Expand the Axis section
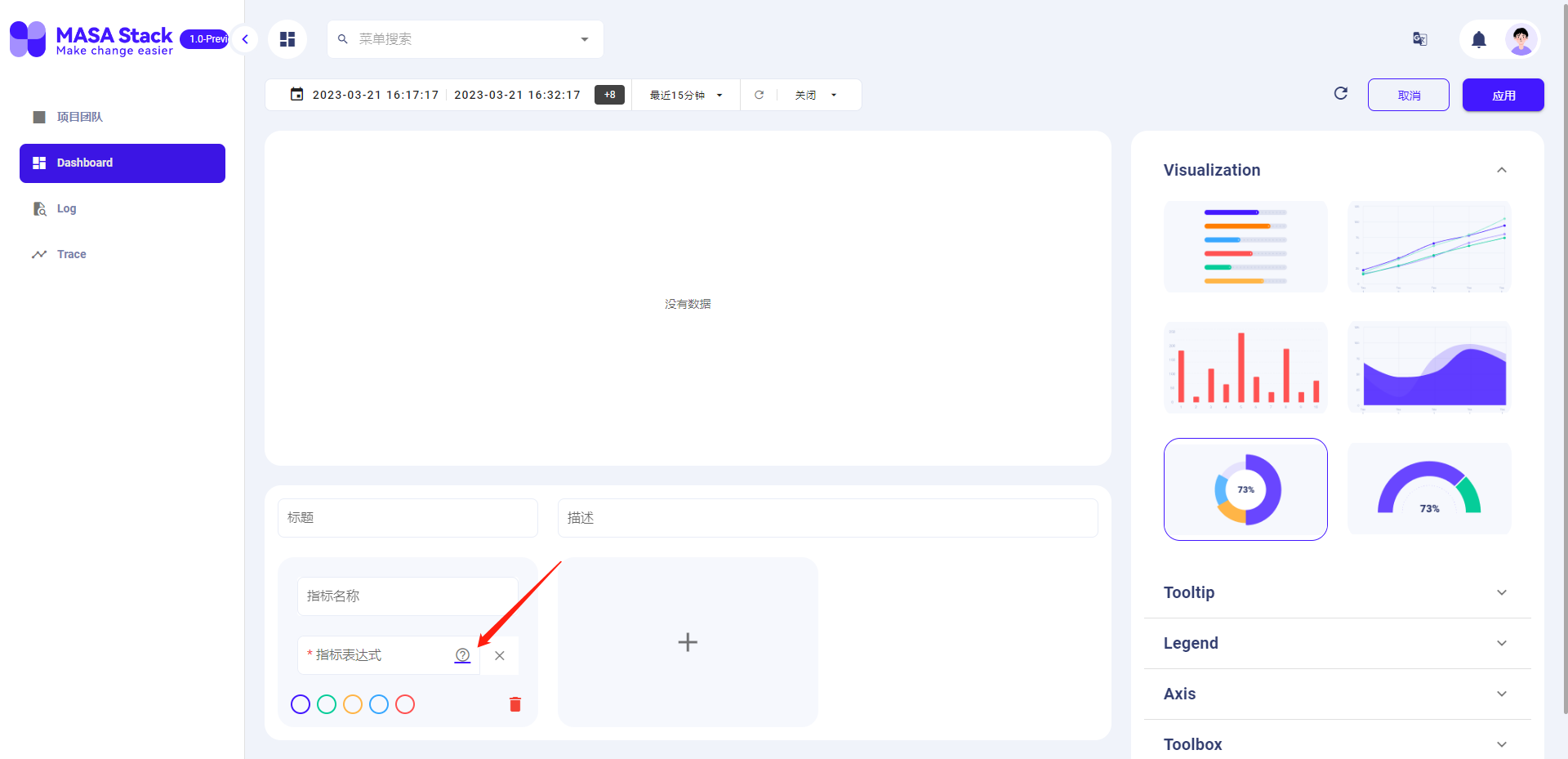The image size is (1568, 759). point(1337,694)
